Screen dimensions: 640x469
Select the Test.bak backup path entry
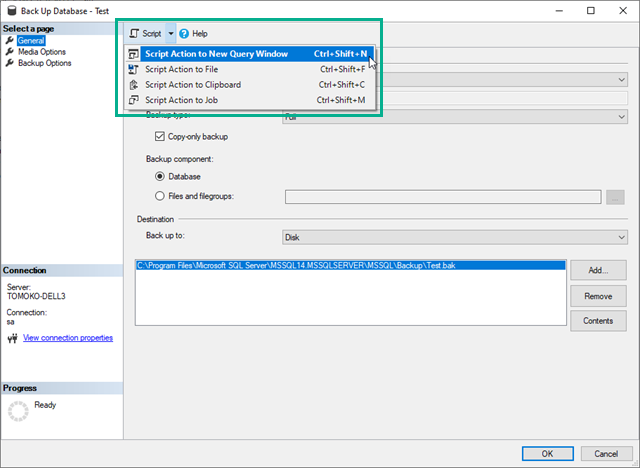point(350,265)
